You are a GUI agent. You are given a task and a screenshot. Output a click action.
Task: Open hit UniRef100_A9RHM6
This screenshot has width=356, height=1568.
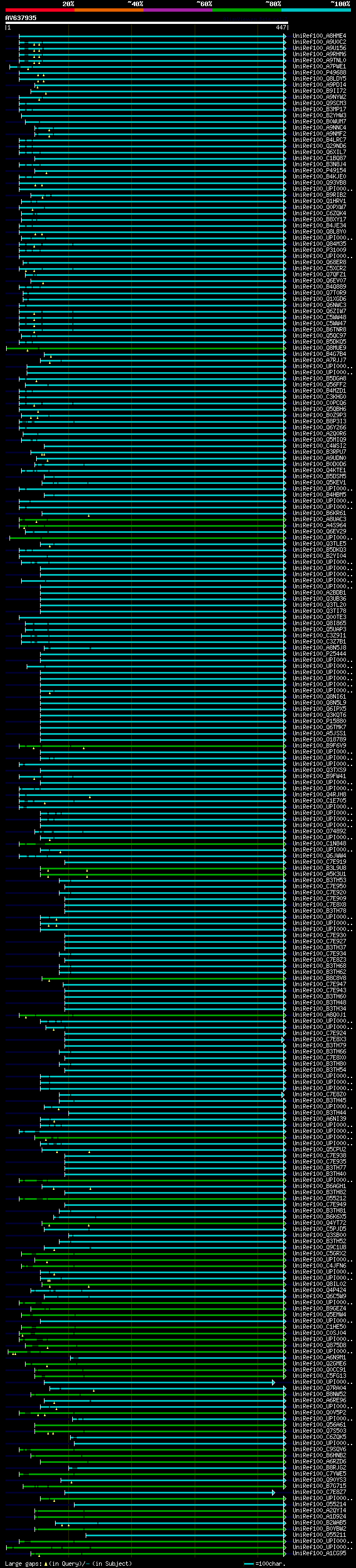coord(319,54)
